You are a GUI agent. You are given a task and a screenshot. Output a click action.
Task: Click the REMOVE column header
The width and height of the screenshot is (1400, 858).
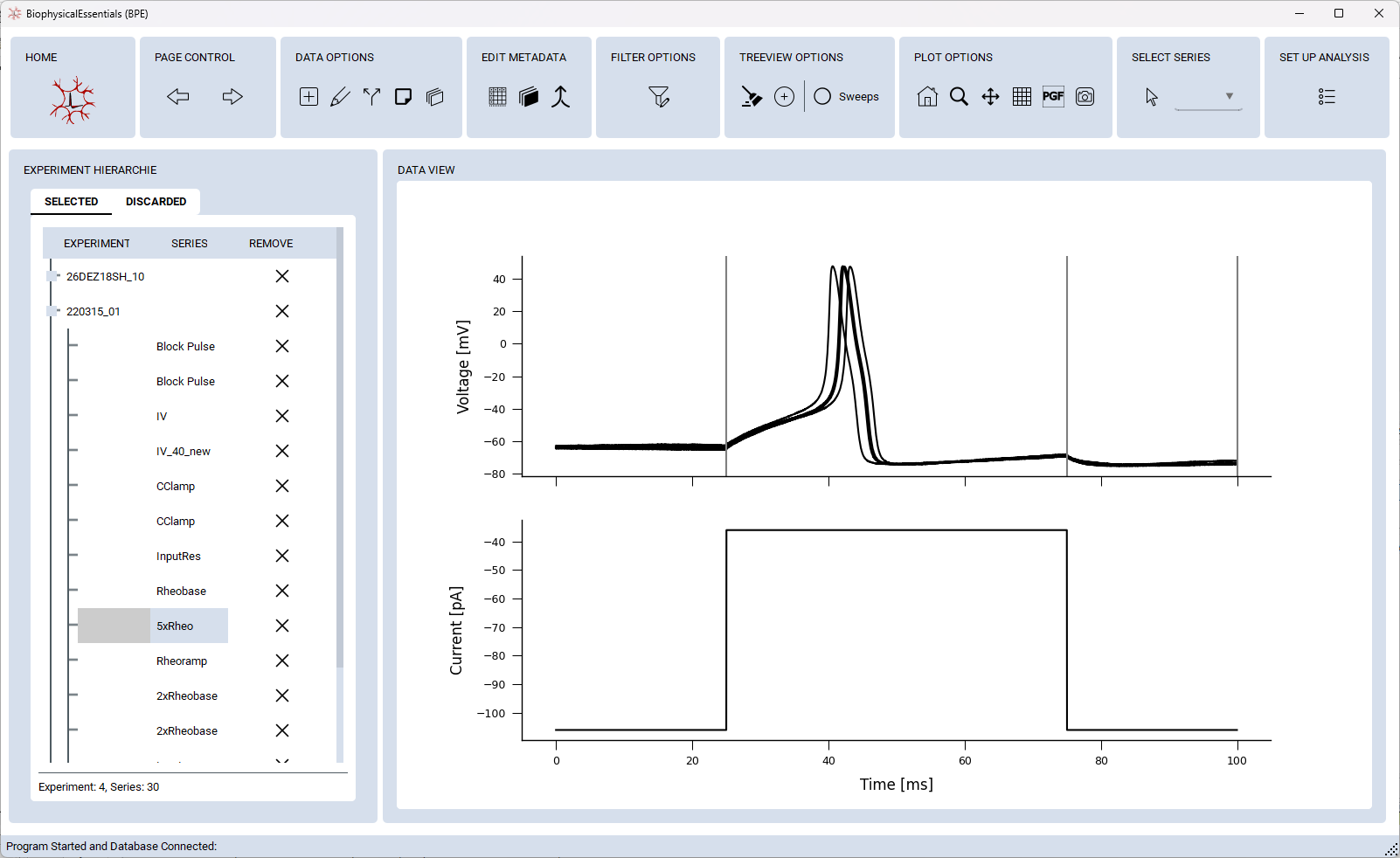click(271, 244)
